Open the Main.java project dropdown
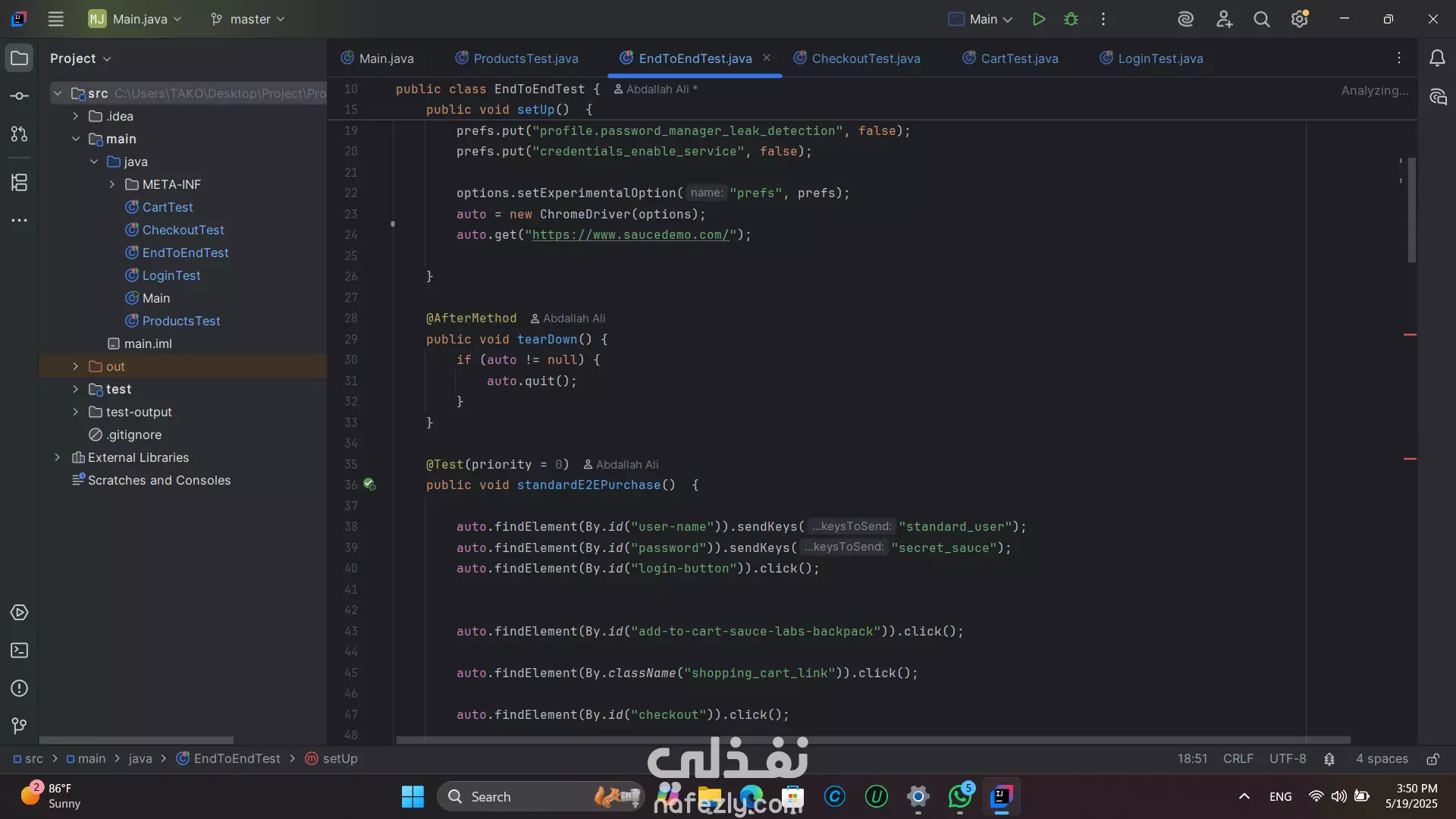 click(135, 19)
